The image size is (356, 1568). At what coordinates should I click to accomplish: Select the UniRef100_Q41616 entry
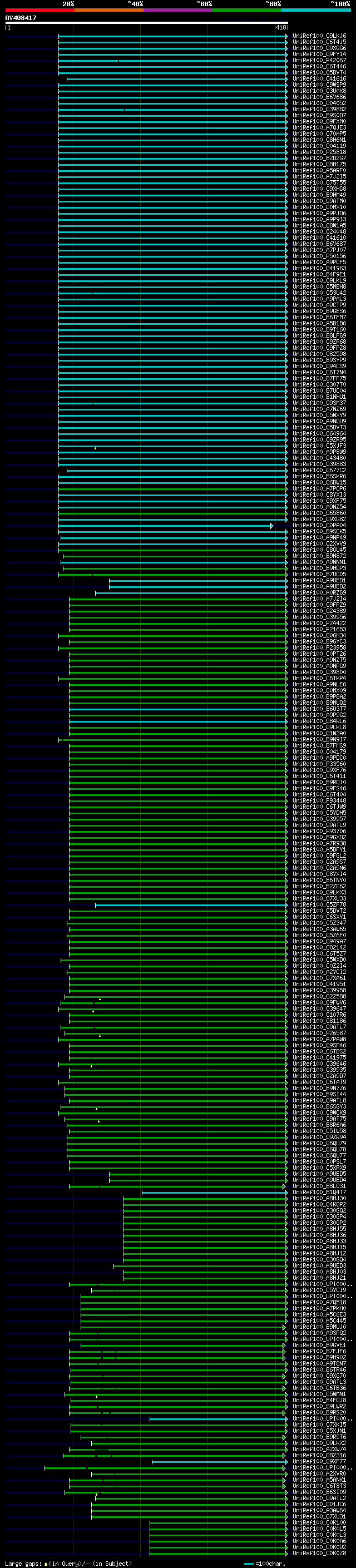coord(319,78)
